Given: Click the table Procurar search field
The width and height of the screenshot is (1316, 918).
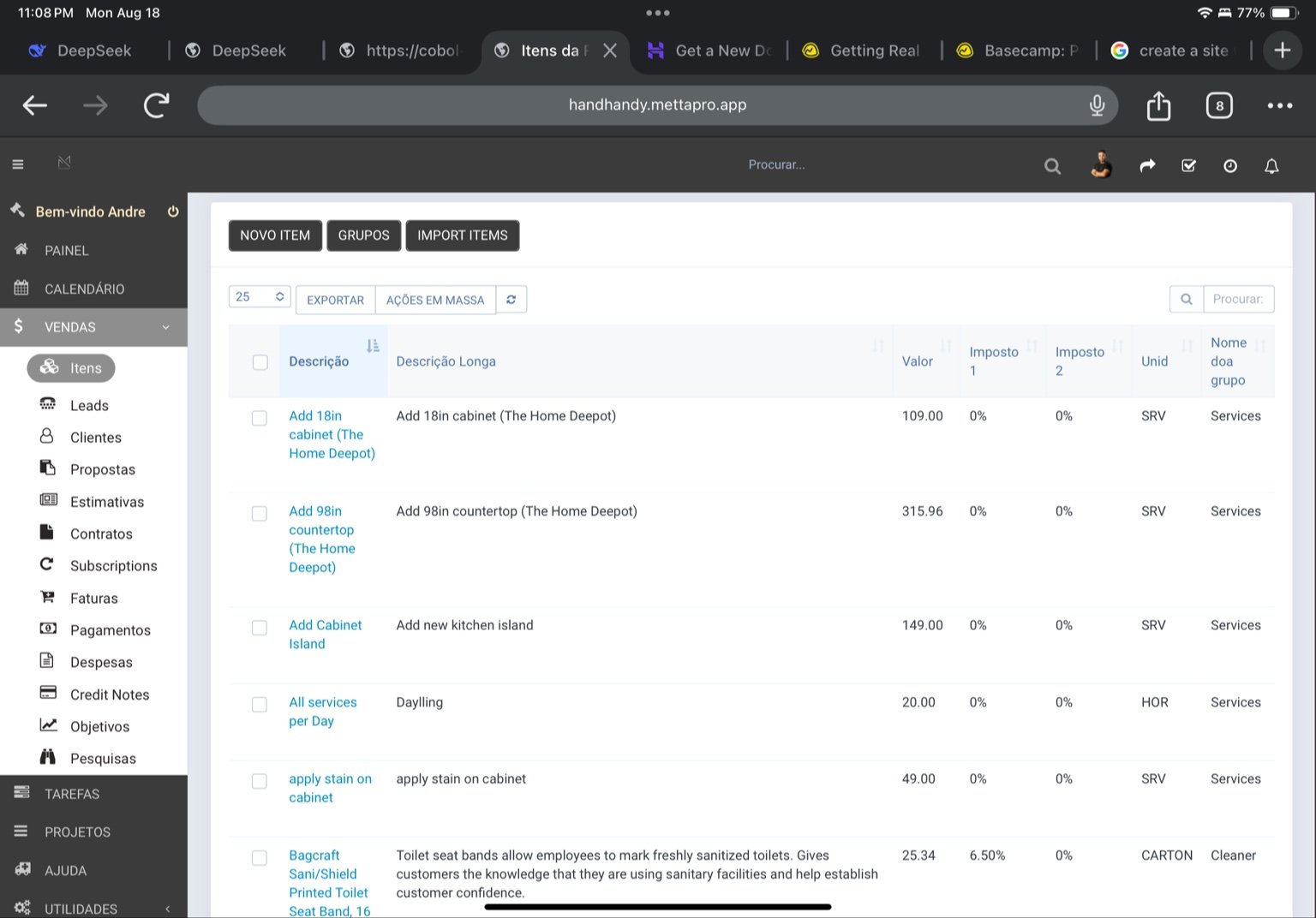Looking at the screenshot, I should click(1238, 299).
